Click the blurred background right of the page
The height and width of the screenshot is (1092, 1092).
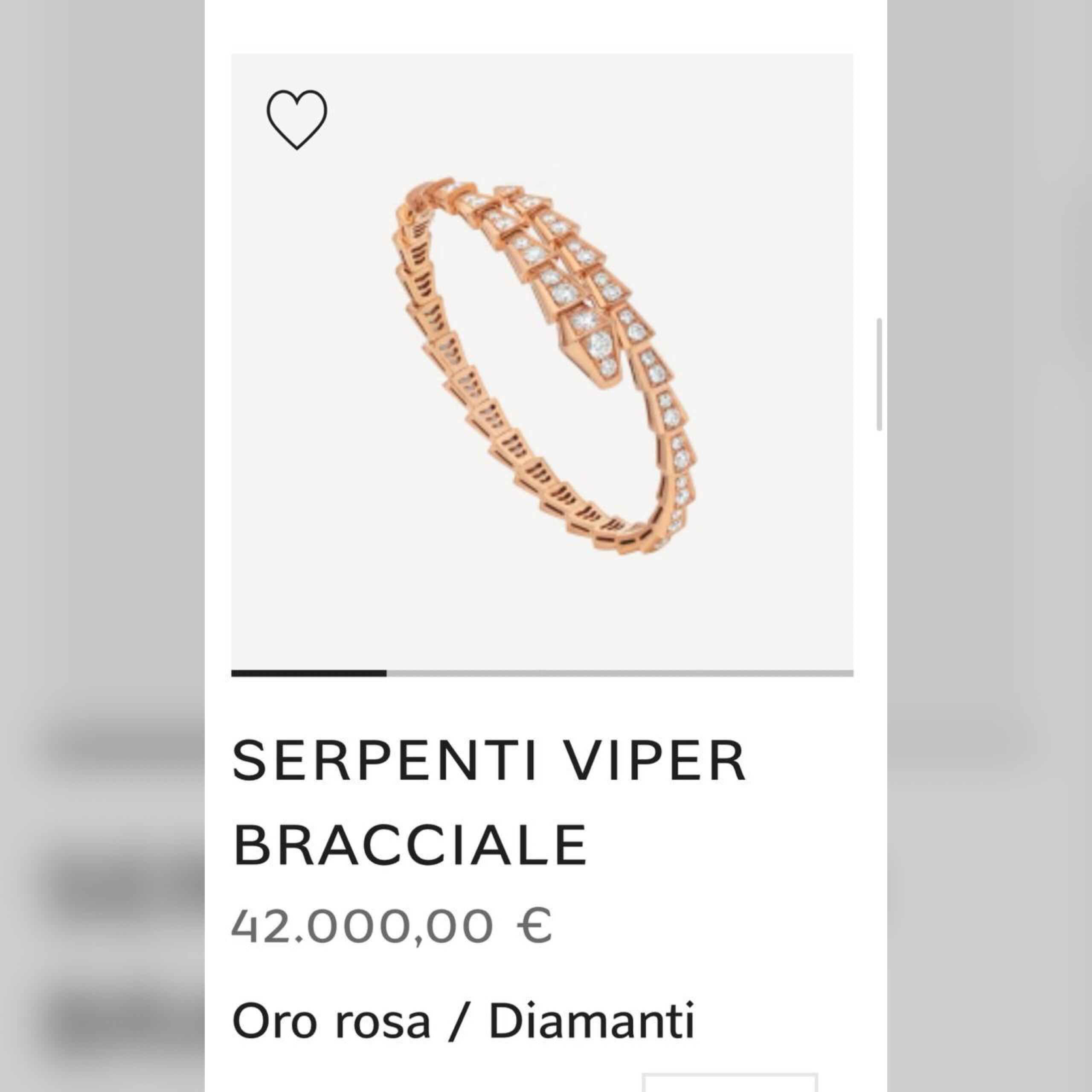coord(989,396)
